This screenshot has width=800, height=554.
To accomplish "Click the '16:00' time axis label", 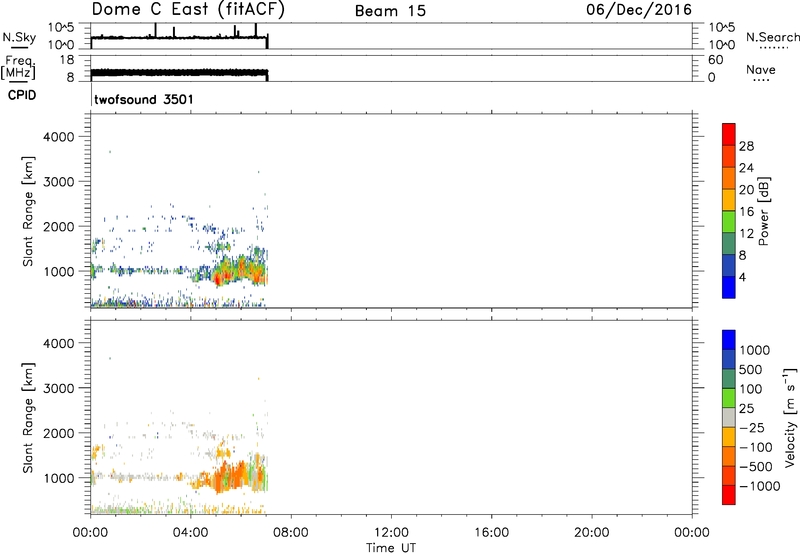I will (491, 533).
